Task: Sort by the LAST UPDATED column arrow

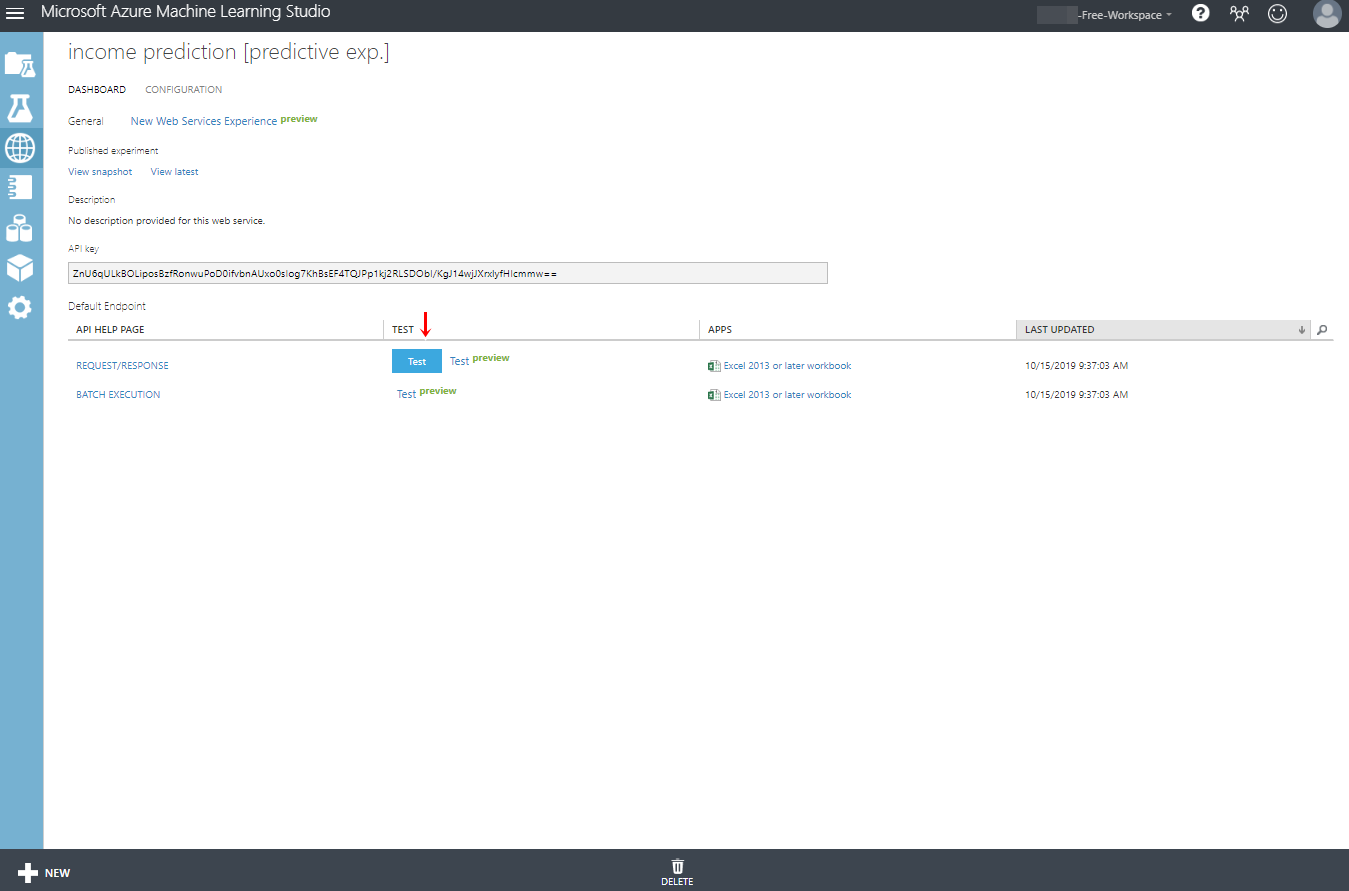Action: 1301,330
